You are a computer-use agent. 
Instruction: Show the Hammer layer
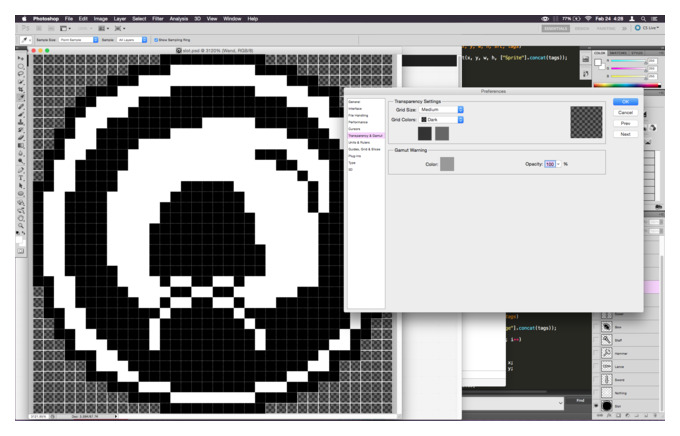pos(596,353)
